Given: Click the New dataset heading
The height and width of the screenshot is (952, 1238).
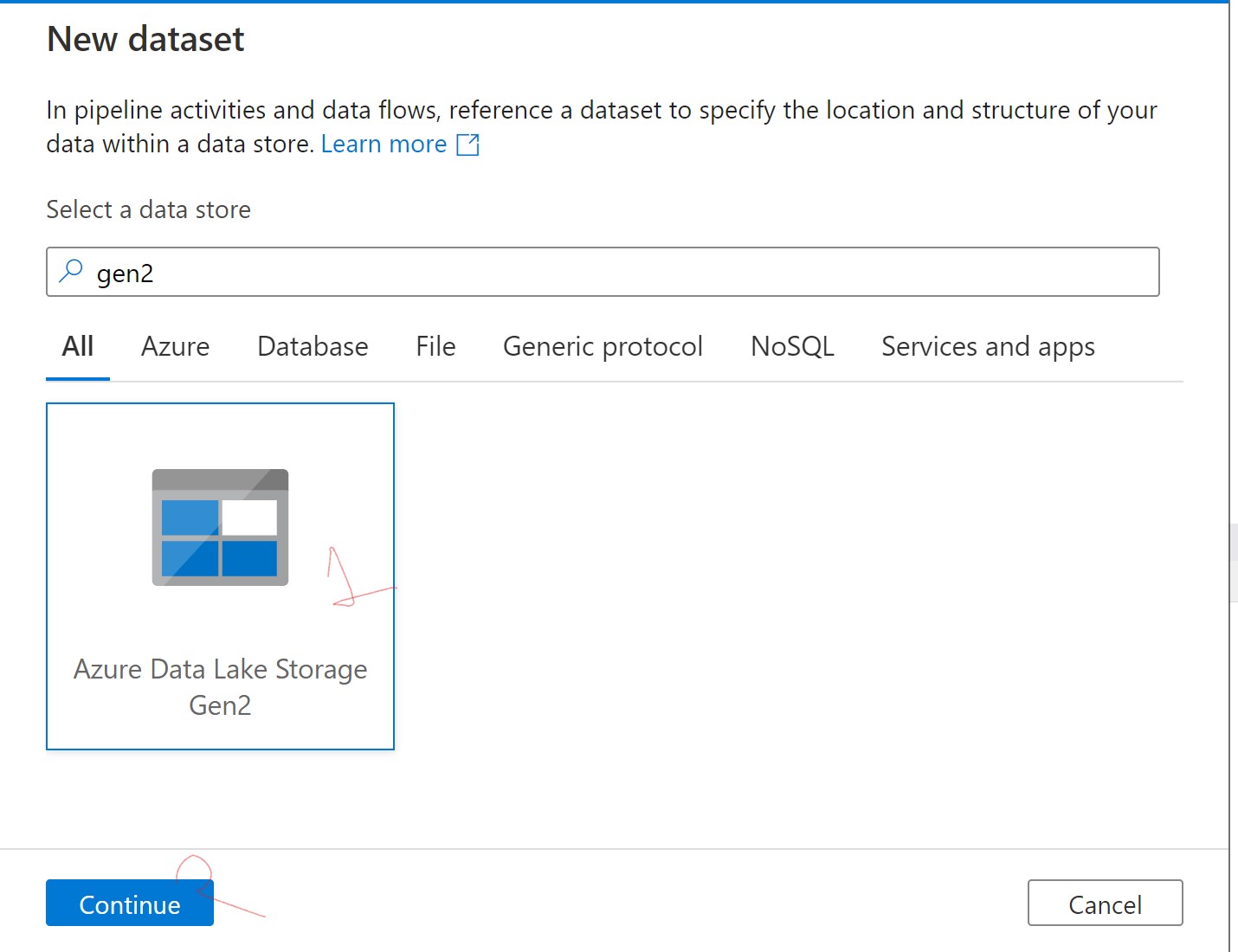Looking at the screenshot, I should point(145,39).
